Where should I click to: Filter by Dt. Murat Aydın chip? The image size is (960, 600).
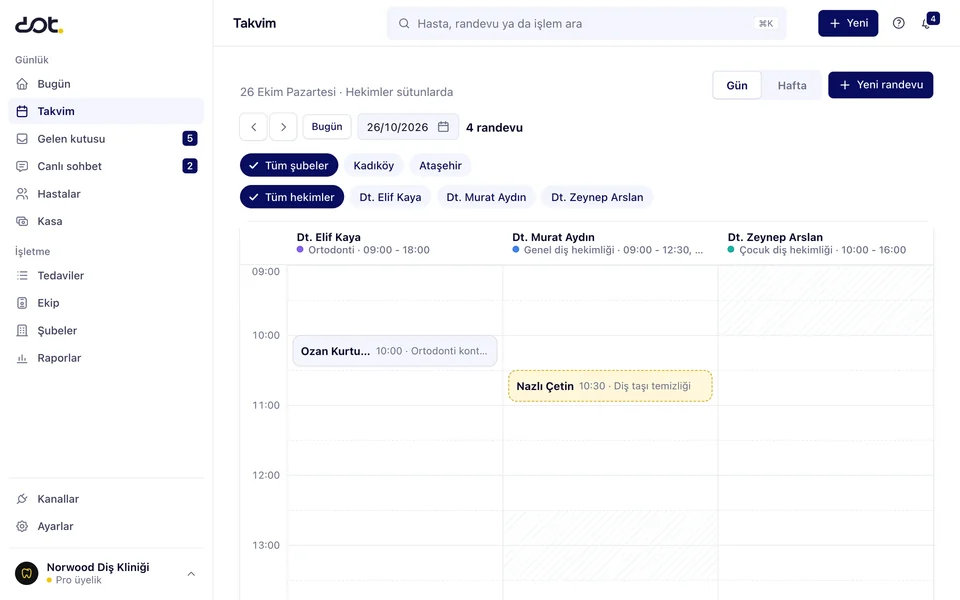tap(486, 197)
